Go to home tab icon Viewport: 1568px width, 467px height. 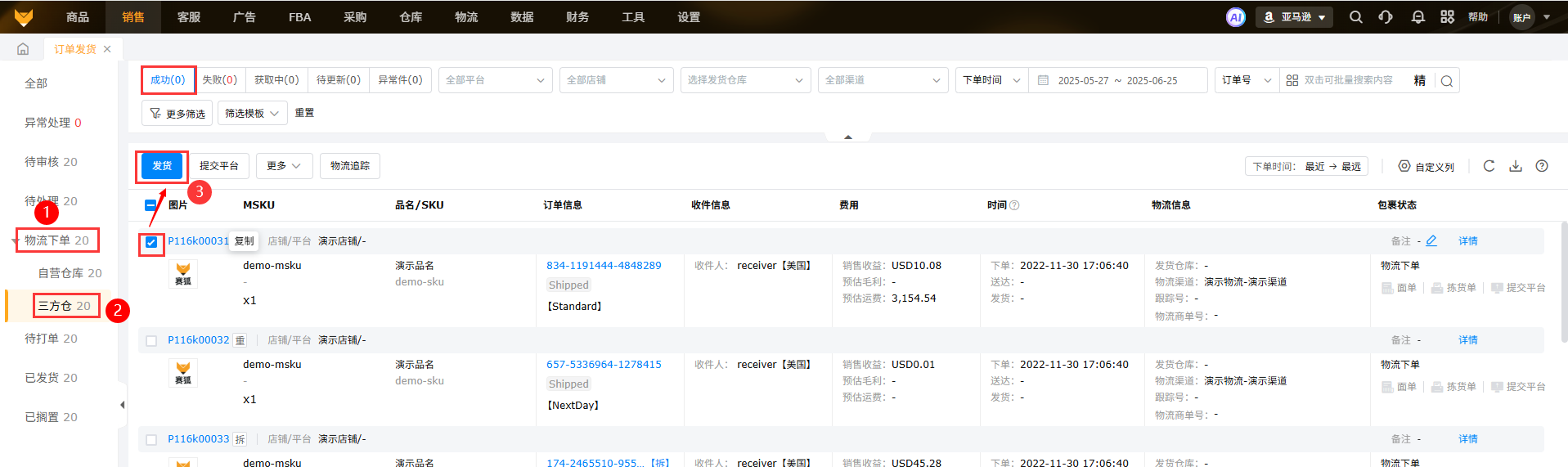click(x=23, y=49)
